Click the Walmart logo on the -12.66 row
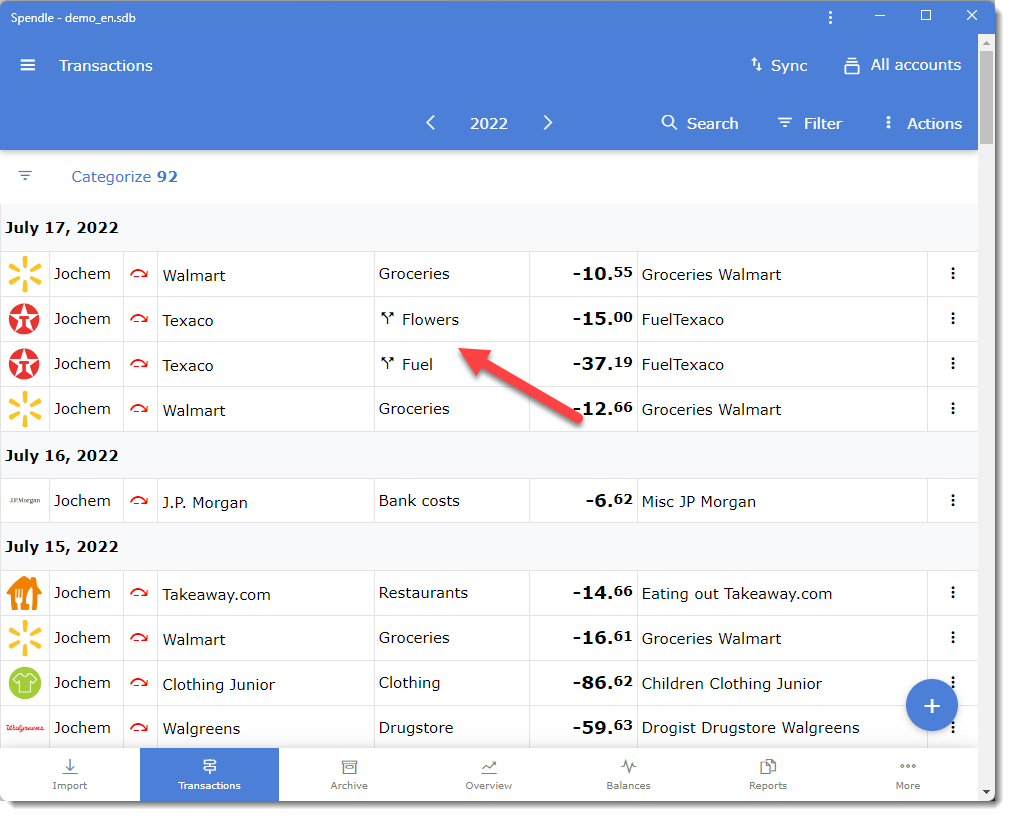This screenshot has width=1010, height=816. 24,409
